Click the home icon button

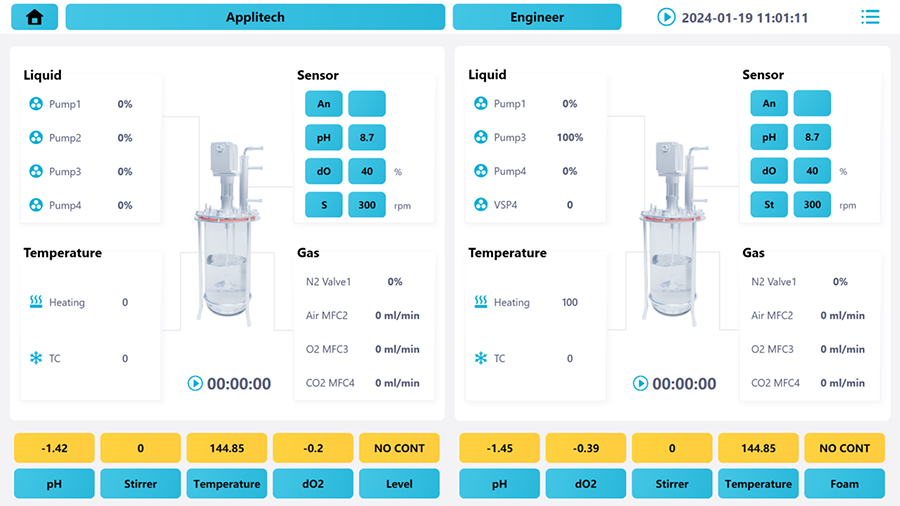(35, 17)
